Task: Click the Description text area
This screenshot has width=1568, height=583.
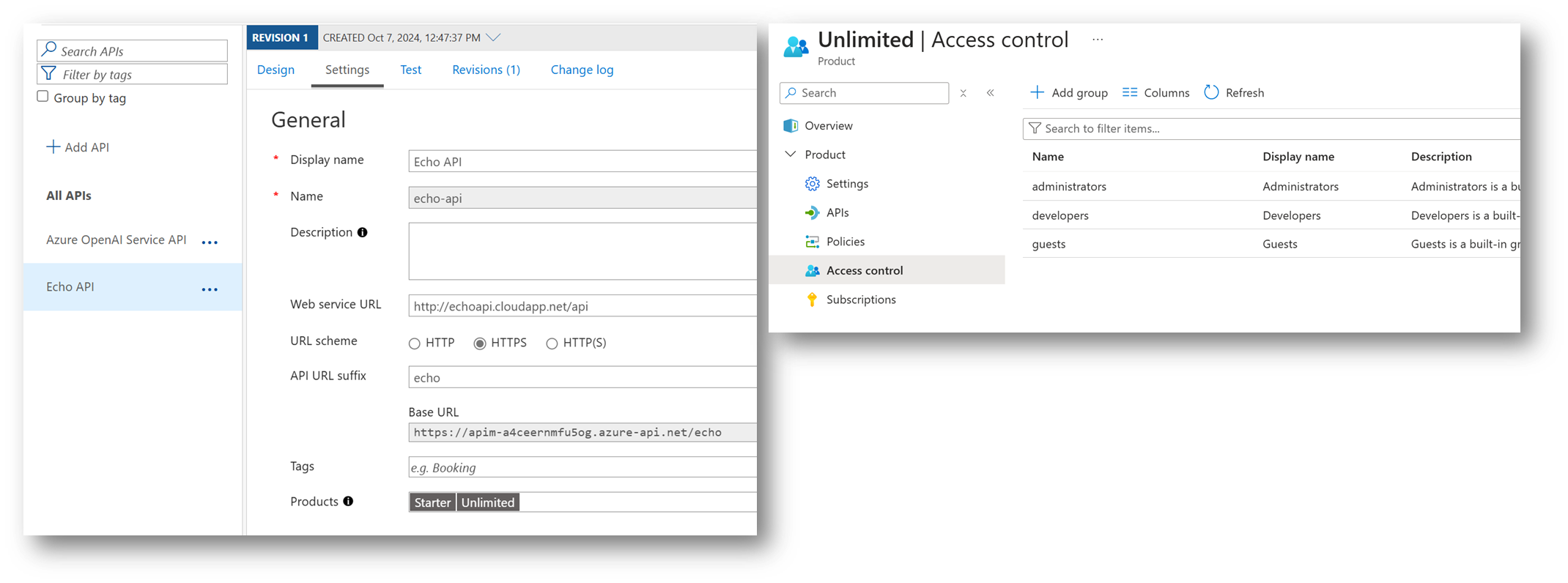Action: (x=583, y=251)
